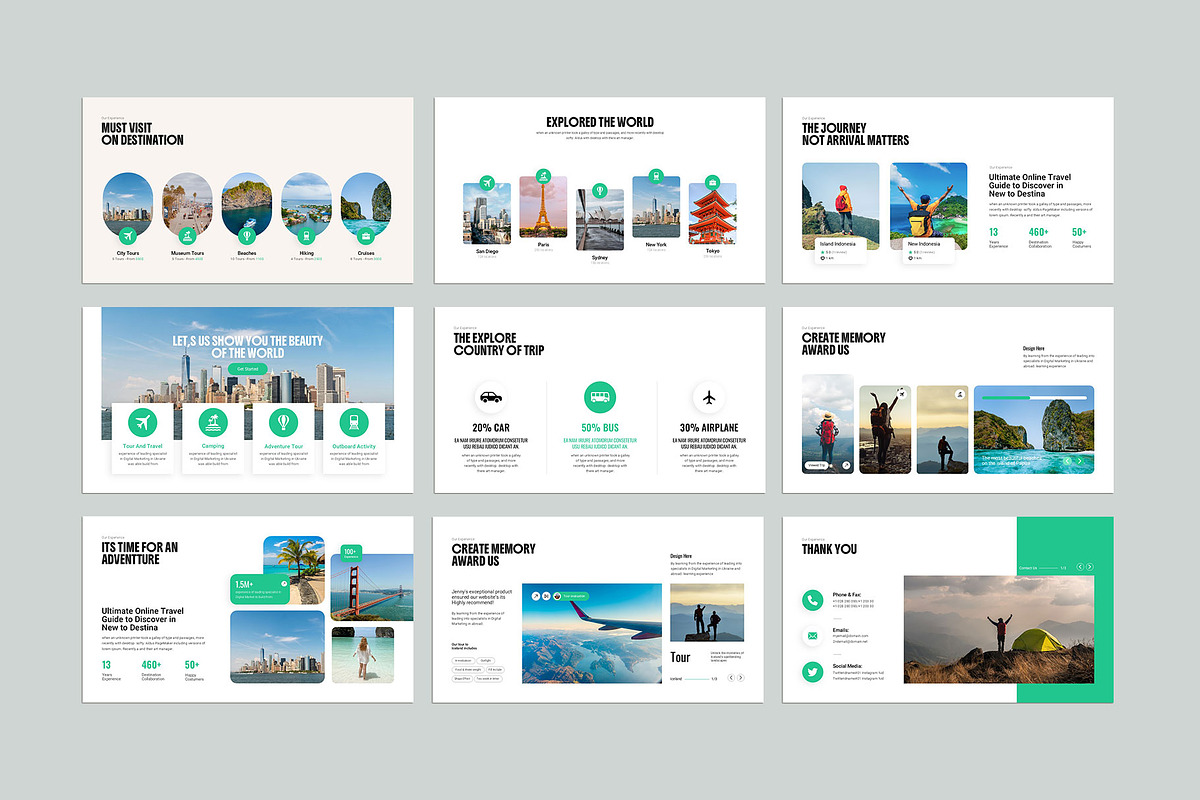
Task: Click the envelope icon beside Emails
Action: click(x=812, y=636)
